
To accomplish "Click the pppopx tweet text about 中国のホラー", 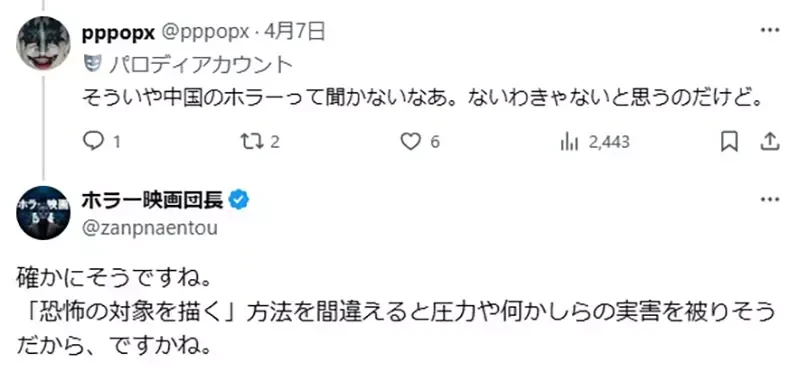I will [x=422, y=97].
